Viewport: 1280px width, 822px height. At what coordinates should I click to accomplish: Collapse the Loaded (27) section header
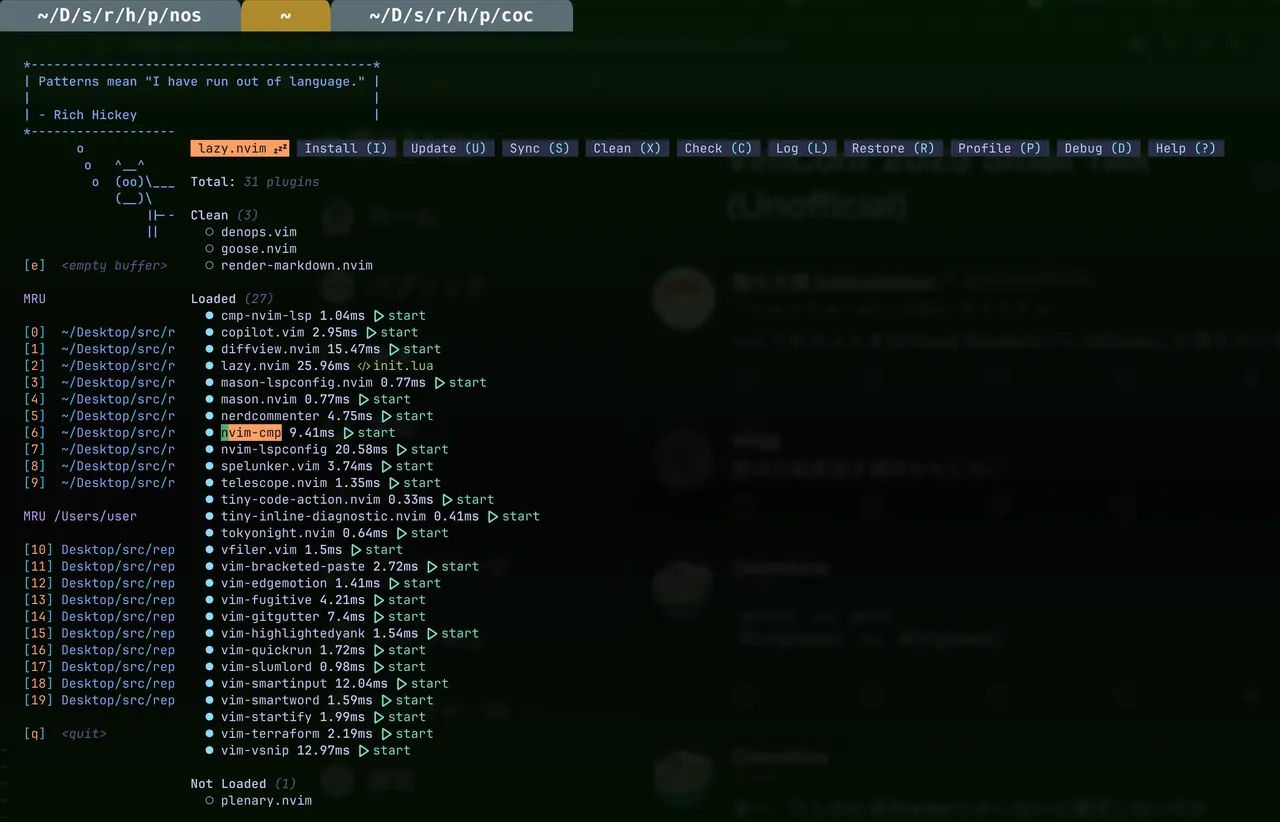point(213,299)
